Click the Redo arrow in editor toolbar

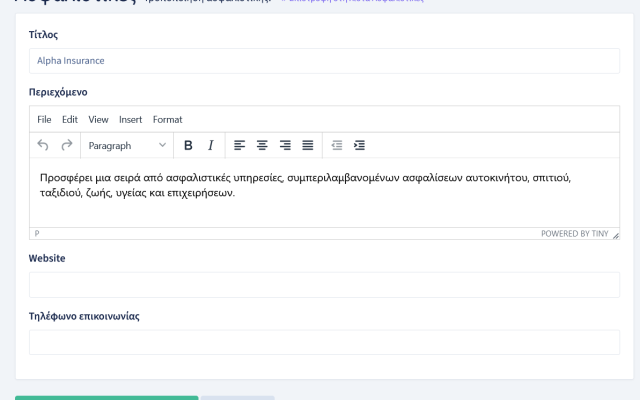point(67,146)
